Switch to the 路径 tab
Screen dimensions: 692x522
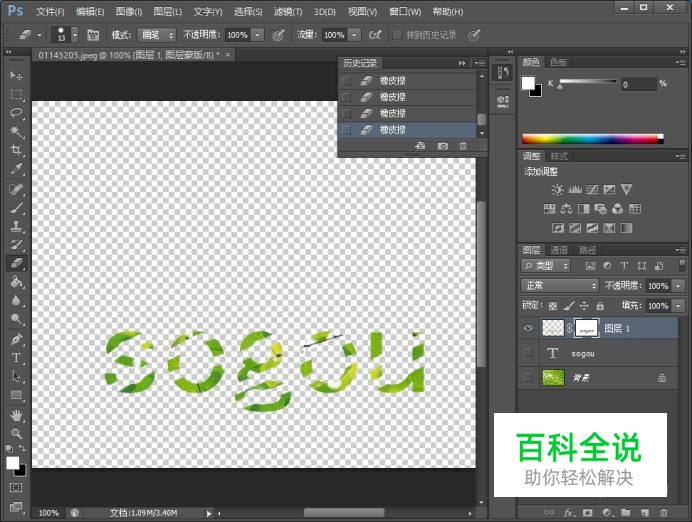click(587, 250)
